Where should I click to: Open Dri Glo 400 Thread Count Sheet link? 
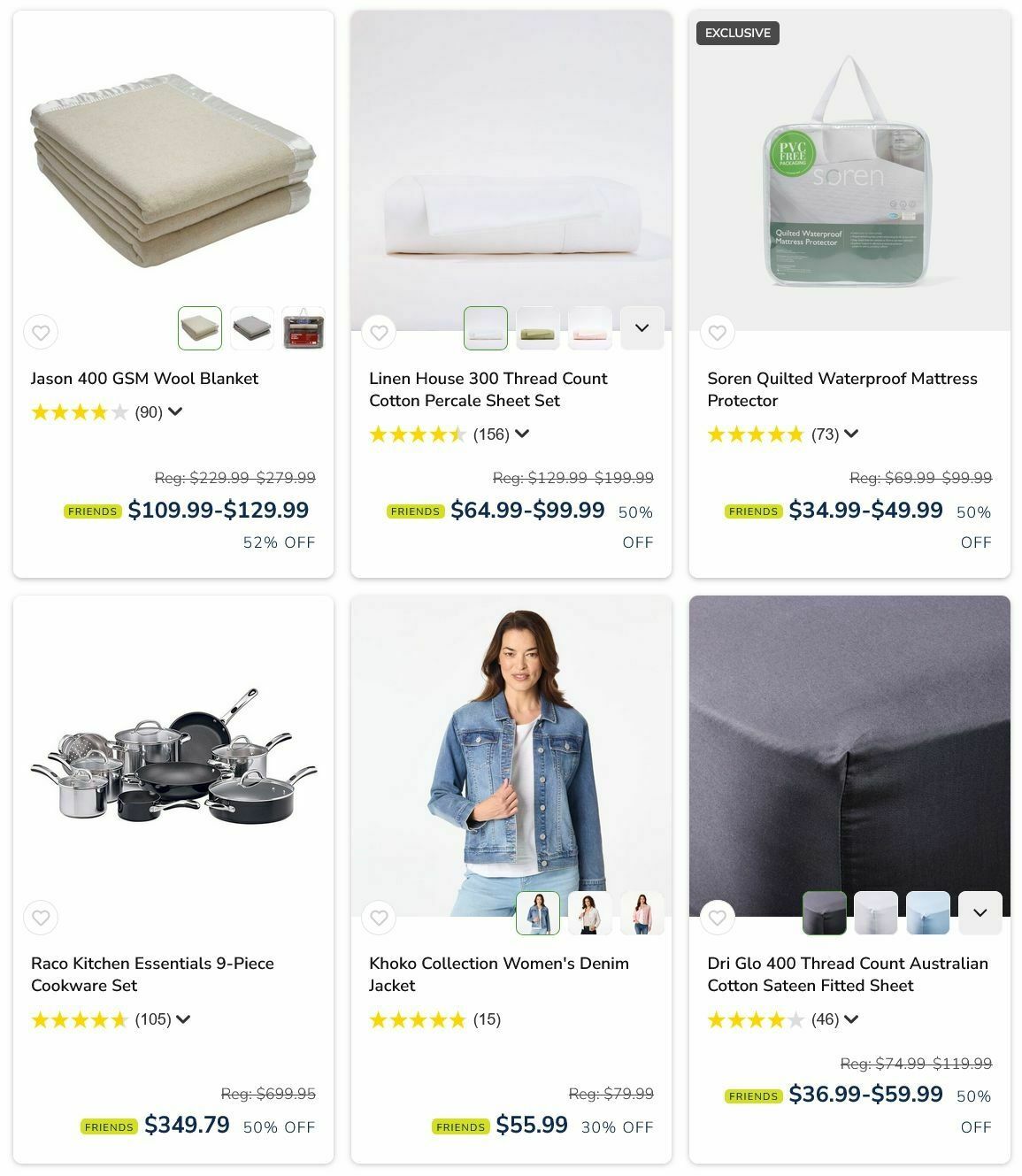(848, 974)
